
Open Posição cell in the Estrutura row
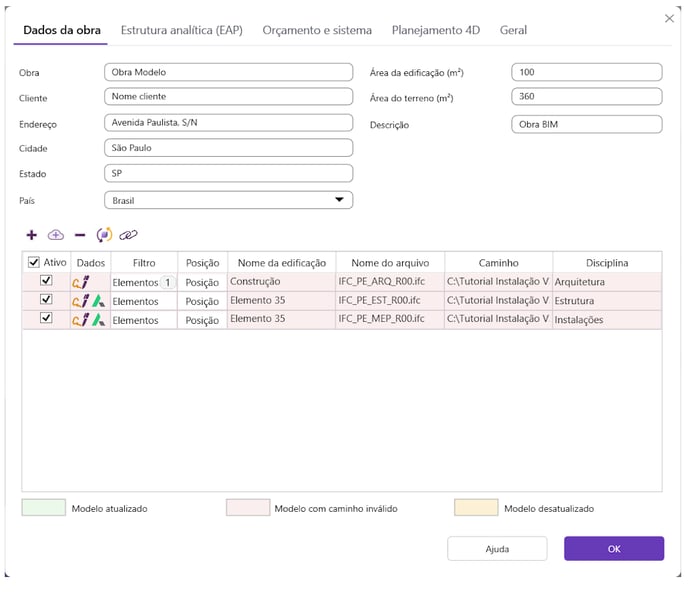202,301
